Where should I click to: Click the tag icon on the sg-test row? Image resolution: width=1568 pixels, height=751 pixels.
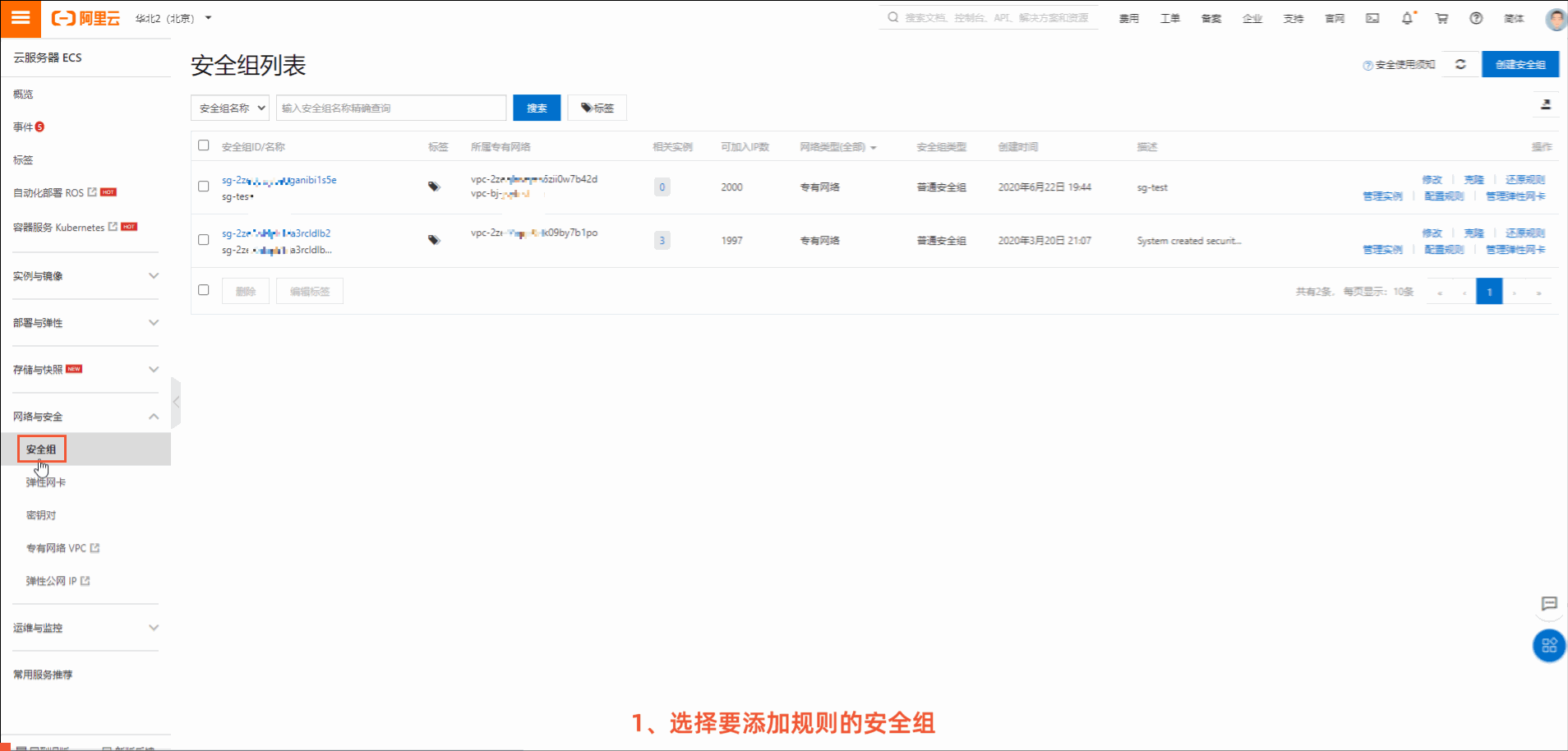(433, 187)
